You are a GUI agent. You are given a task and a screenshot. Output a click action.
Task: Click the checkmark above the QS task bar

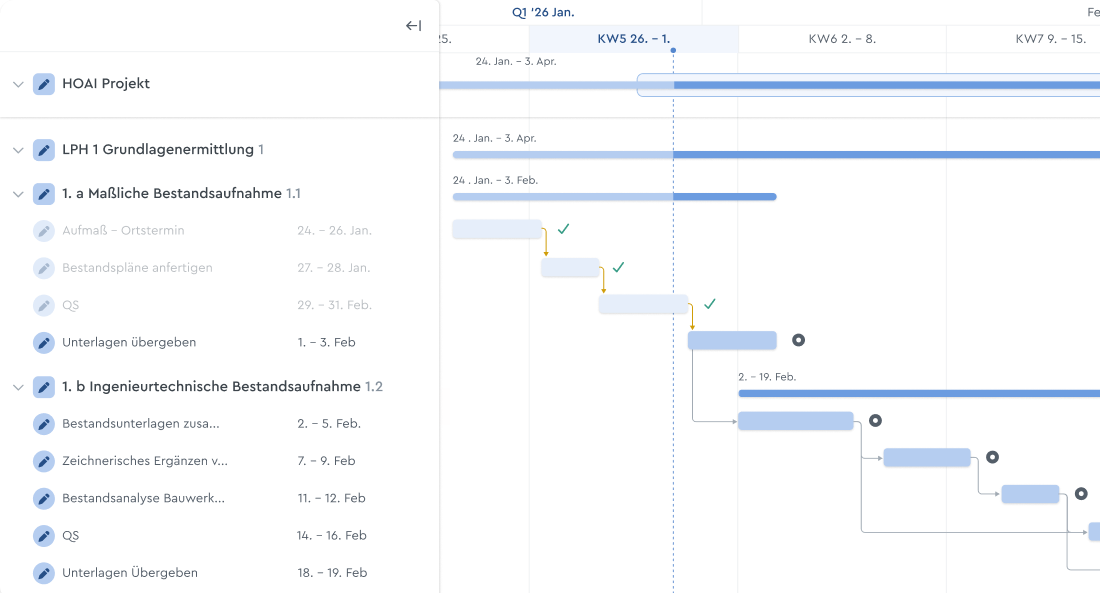(710, 304)
